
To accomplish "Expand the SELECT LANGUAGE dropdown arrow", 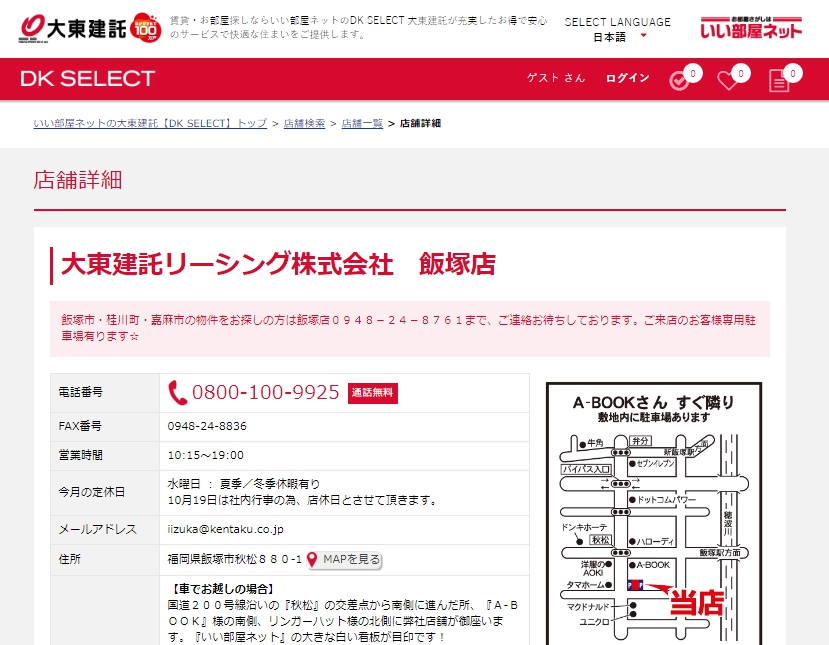I will [x=643, y=36].
